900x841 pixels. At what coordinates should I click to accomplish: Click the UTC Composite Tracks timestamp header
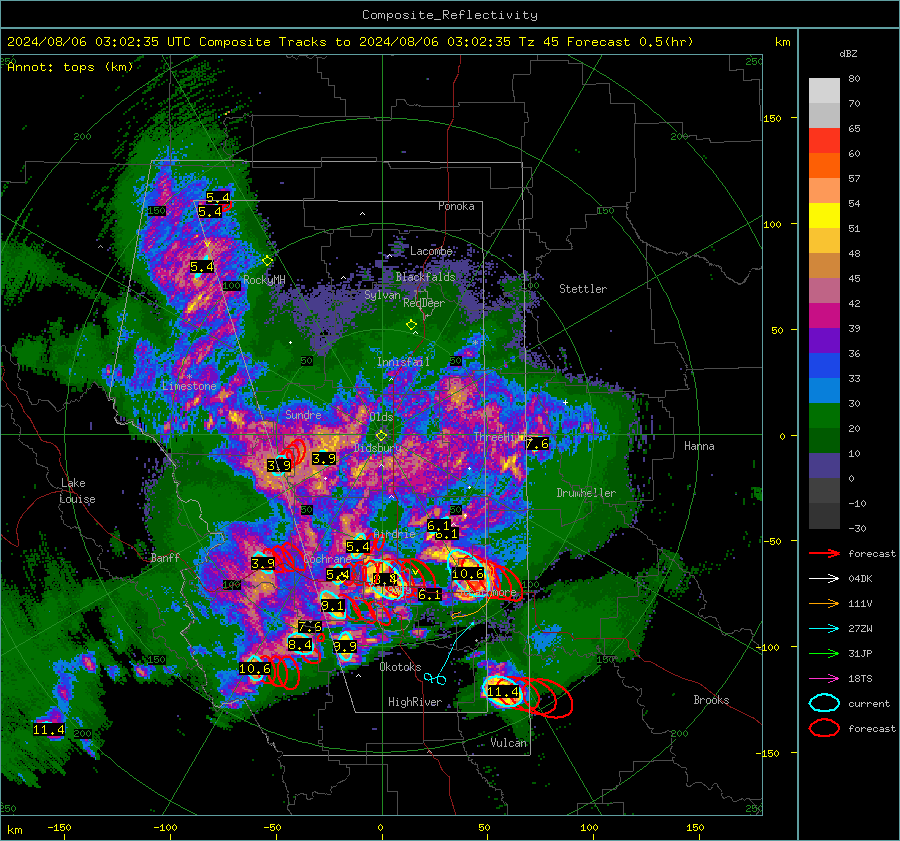(x=350, y=42)
